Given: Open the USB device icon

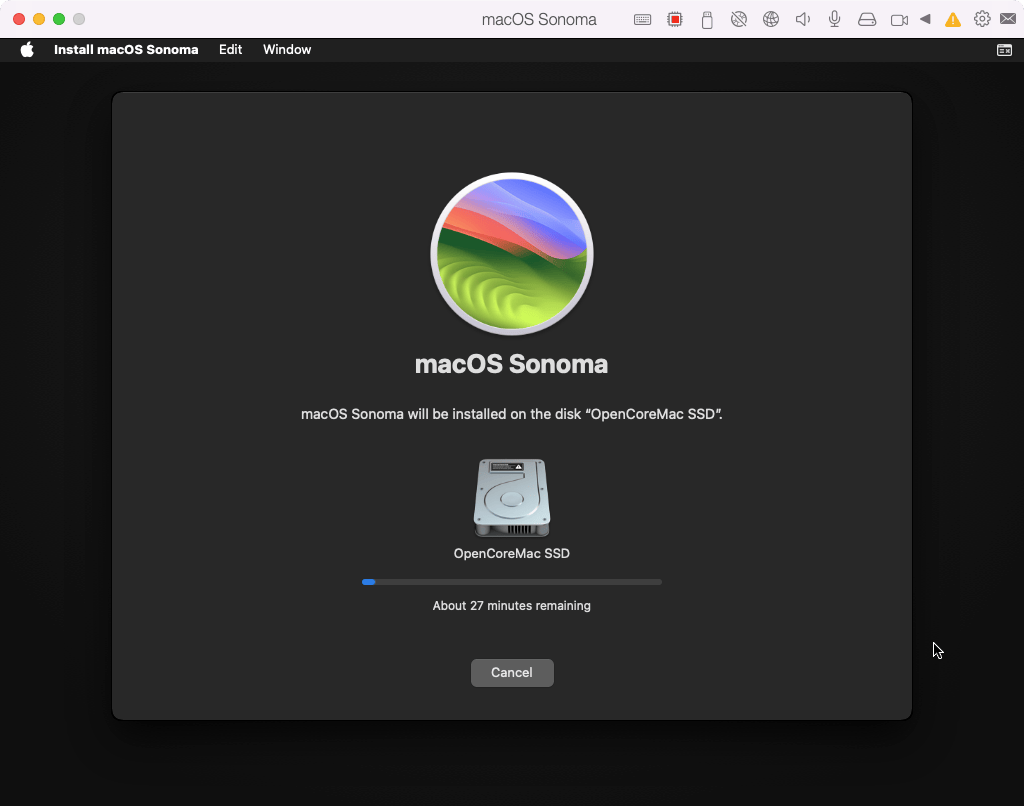Looking at the screenshot, I should click(707, 20).
